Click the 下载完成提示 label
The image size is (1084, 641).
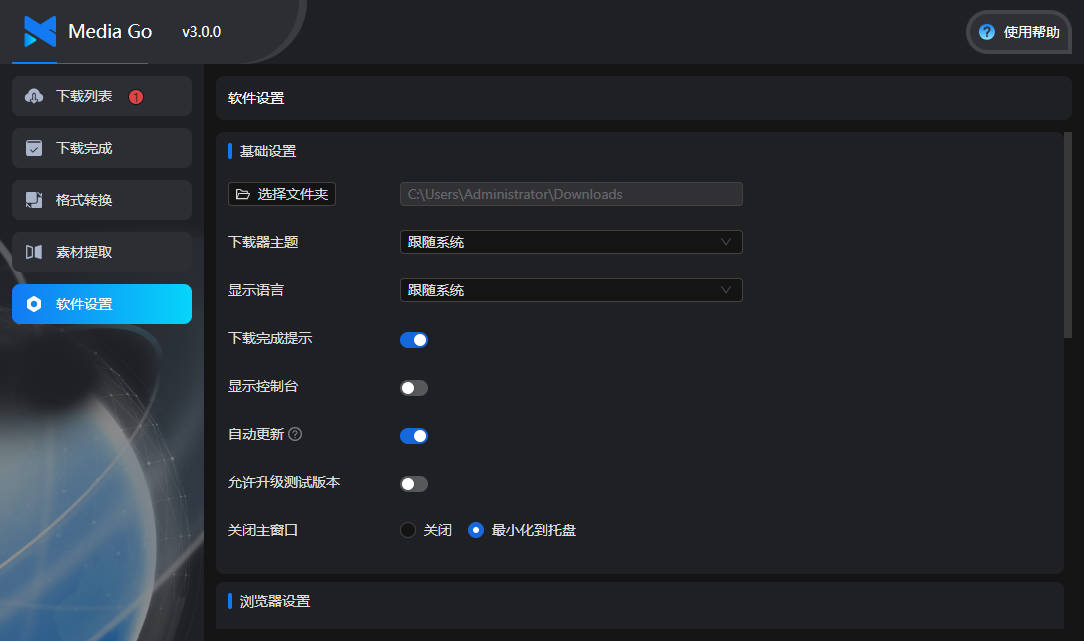click(270, 338)
